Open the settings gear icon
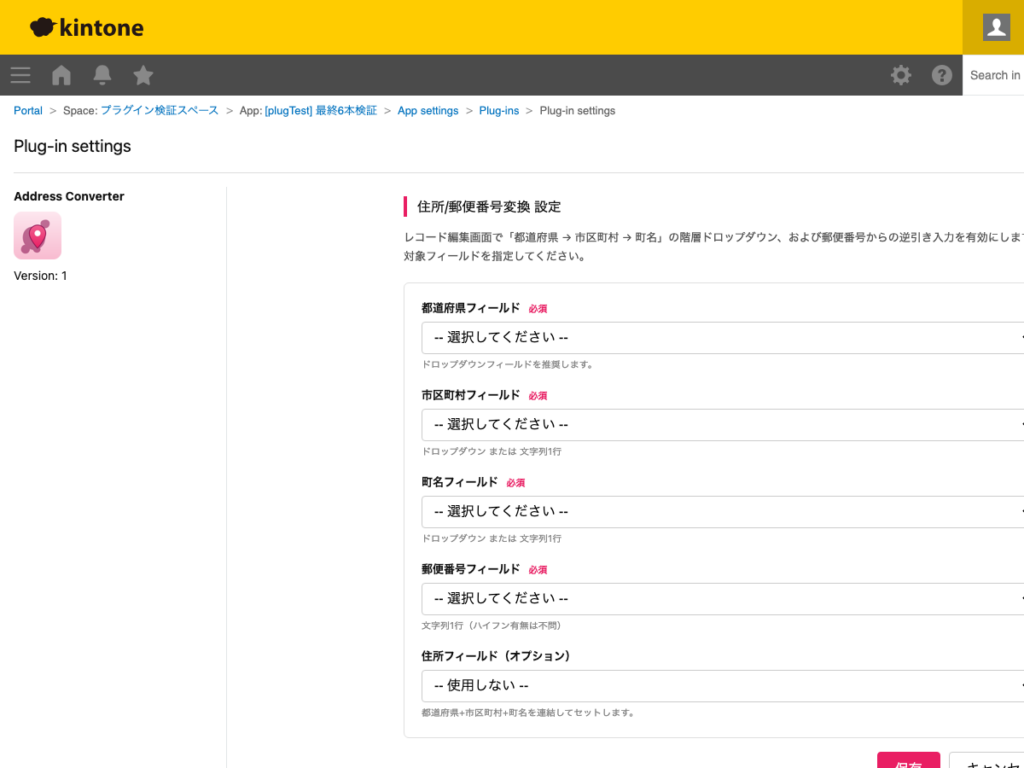Image resolution: width=1024 pixels, height=768 pixels. coord(900,75)
